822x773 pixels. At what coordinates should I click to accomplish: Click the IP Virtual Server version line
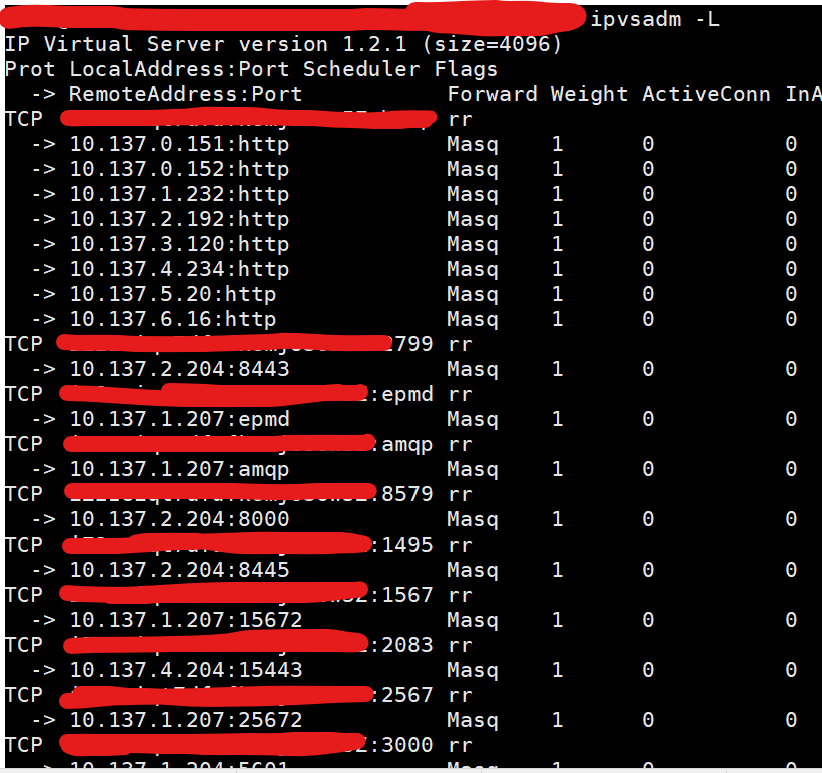pyautogui.click(x=283, y=44)
